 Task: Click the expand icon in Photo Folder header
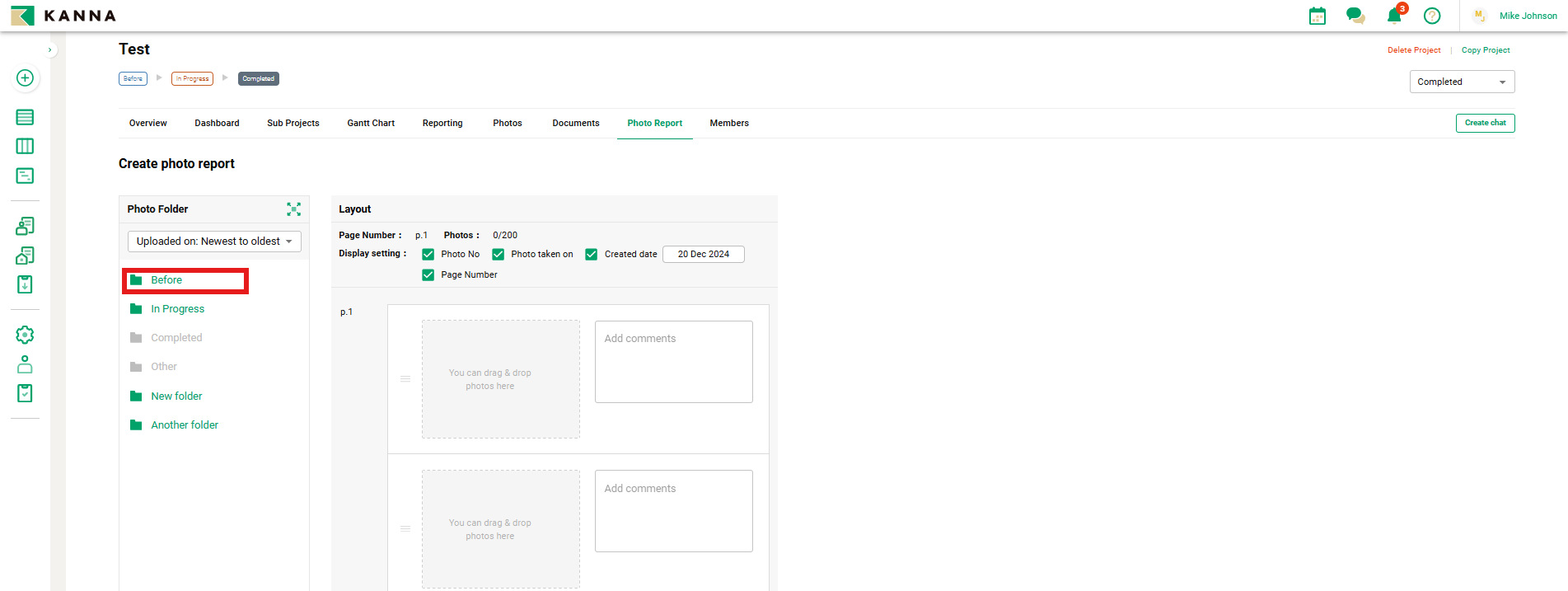(x=293, y=209)
